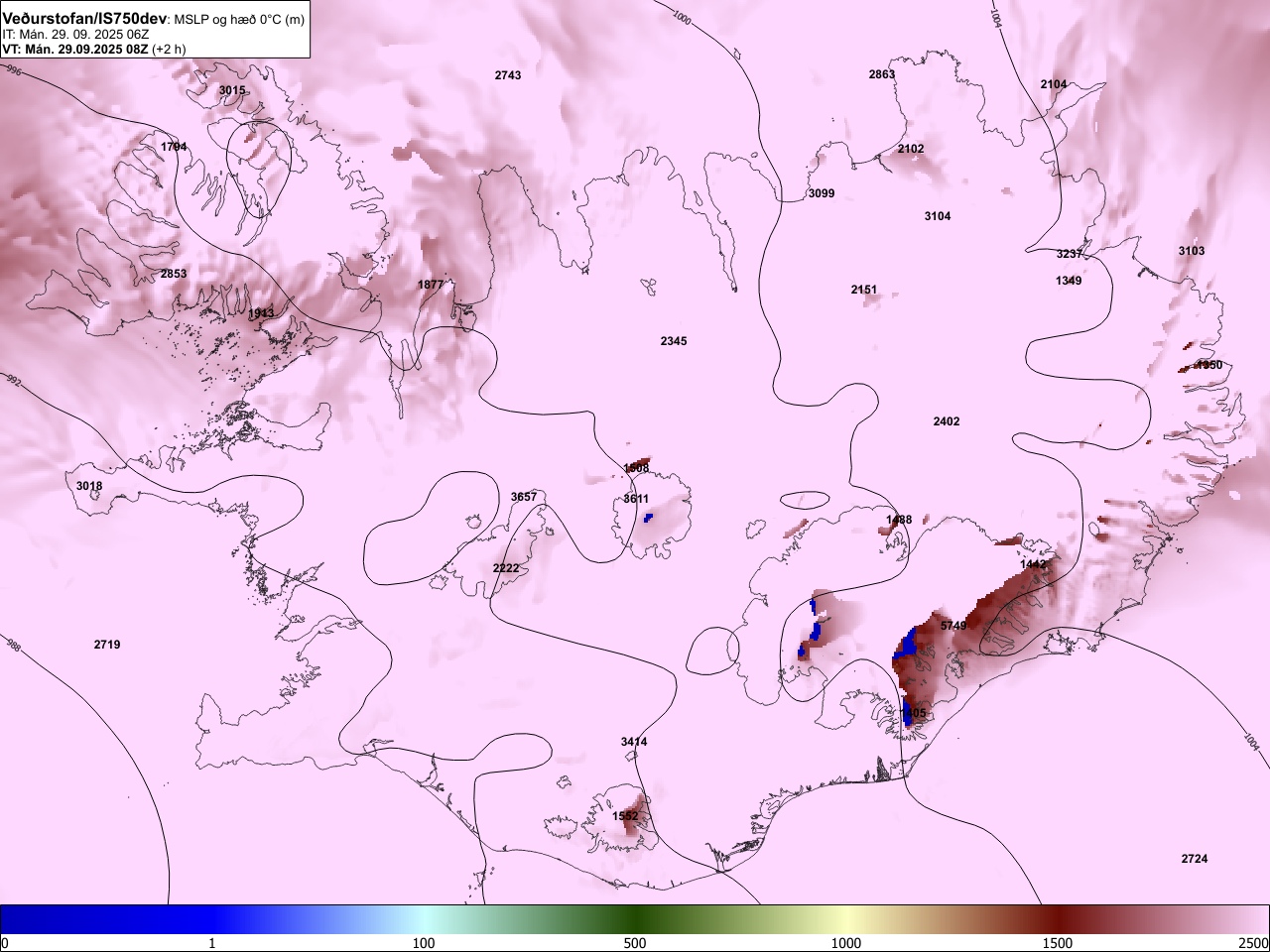Viewport: 1270px width, 952px height.
Task: Click the map value 1488
Action: (899, 520)
